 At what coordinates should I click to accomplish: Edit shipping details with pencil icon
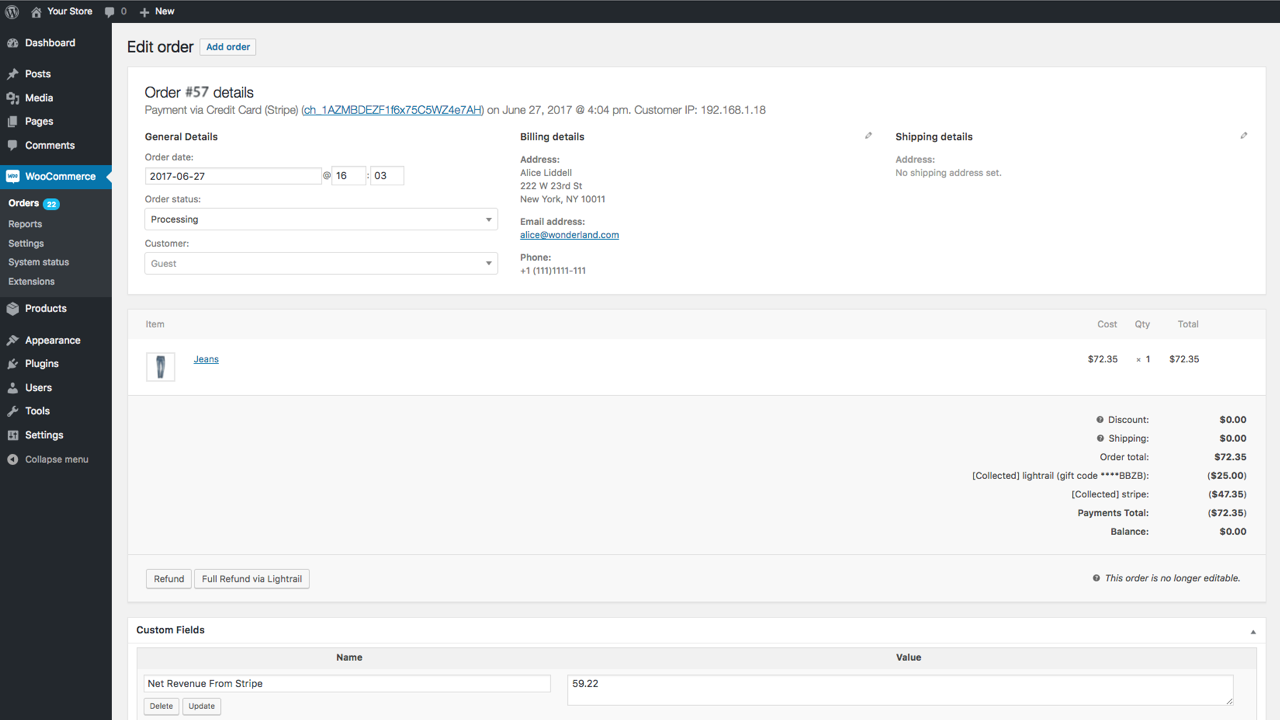(1244, 136)
